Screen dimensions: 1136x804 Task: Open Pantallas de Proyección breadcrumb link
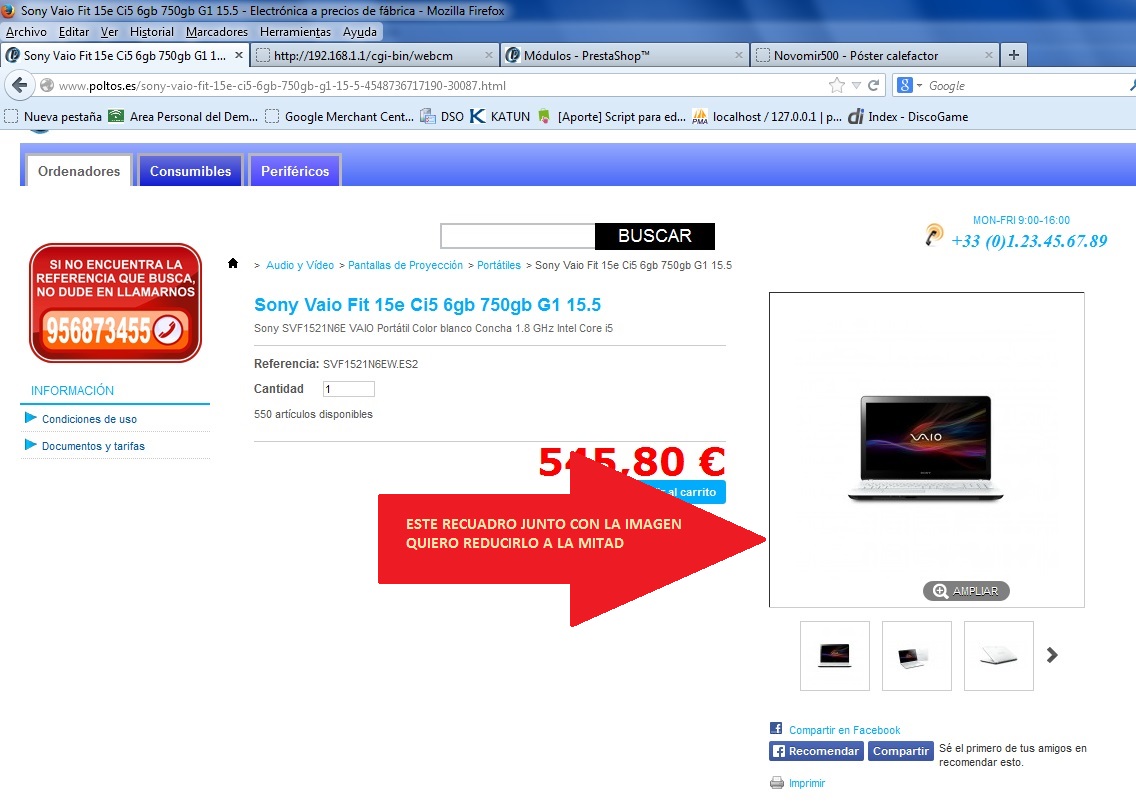tap(405, 265)
